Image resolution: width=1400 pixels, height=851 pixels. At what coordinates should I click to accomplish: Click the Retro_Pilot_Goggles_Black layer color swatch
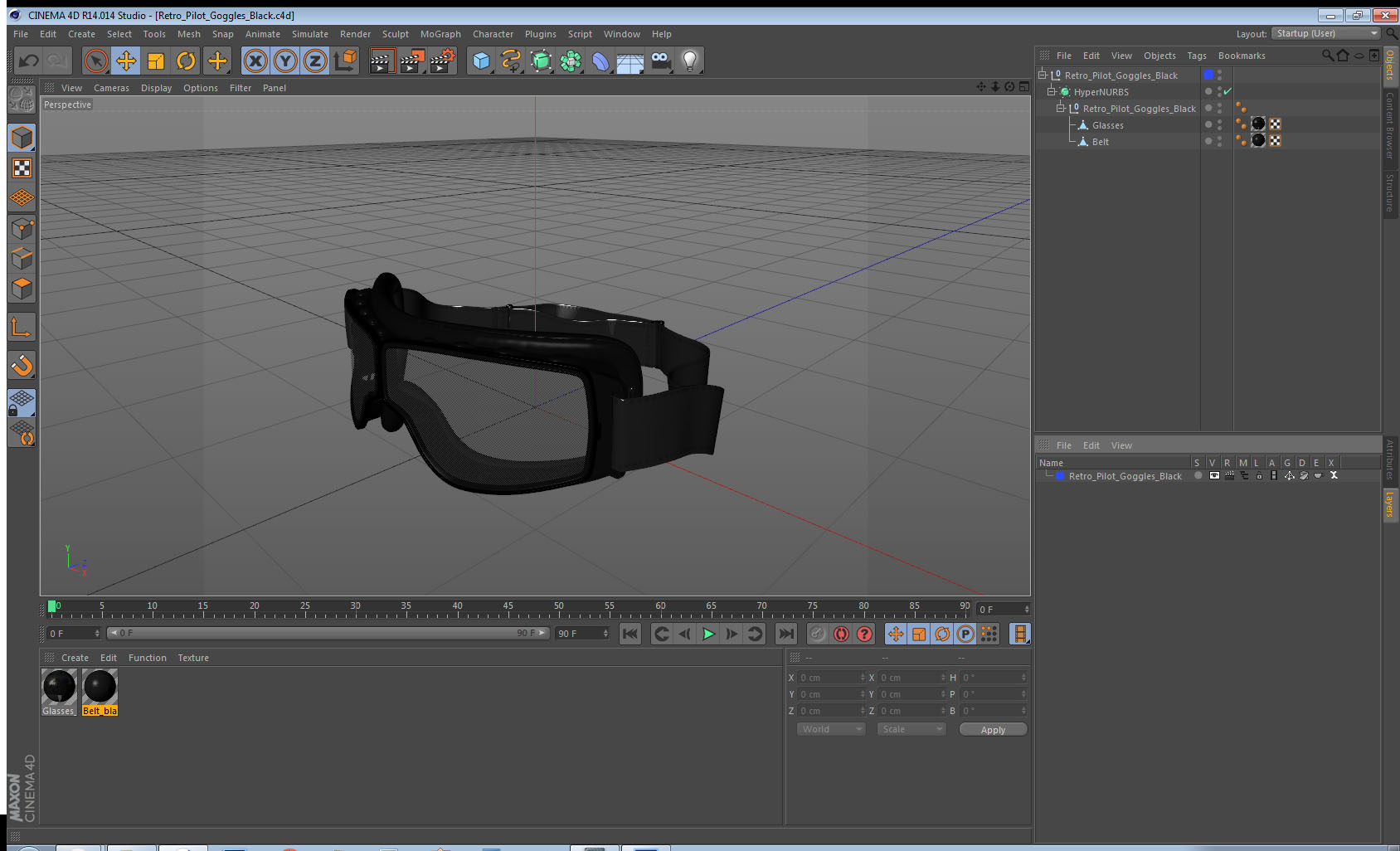tap(1060, 475)
